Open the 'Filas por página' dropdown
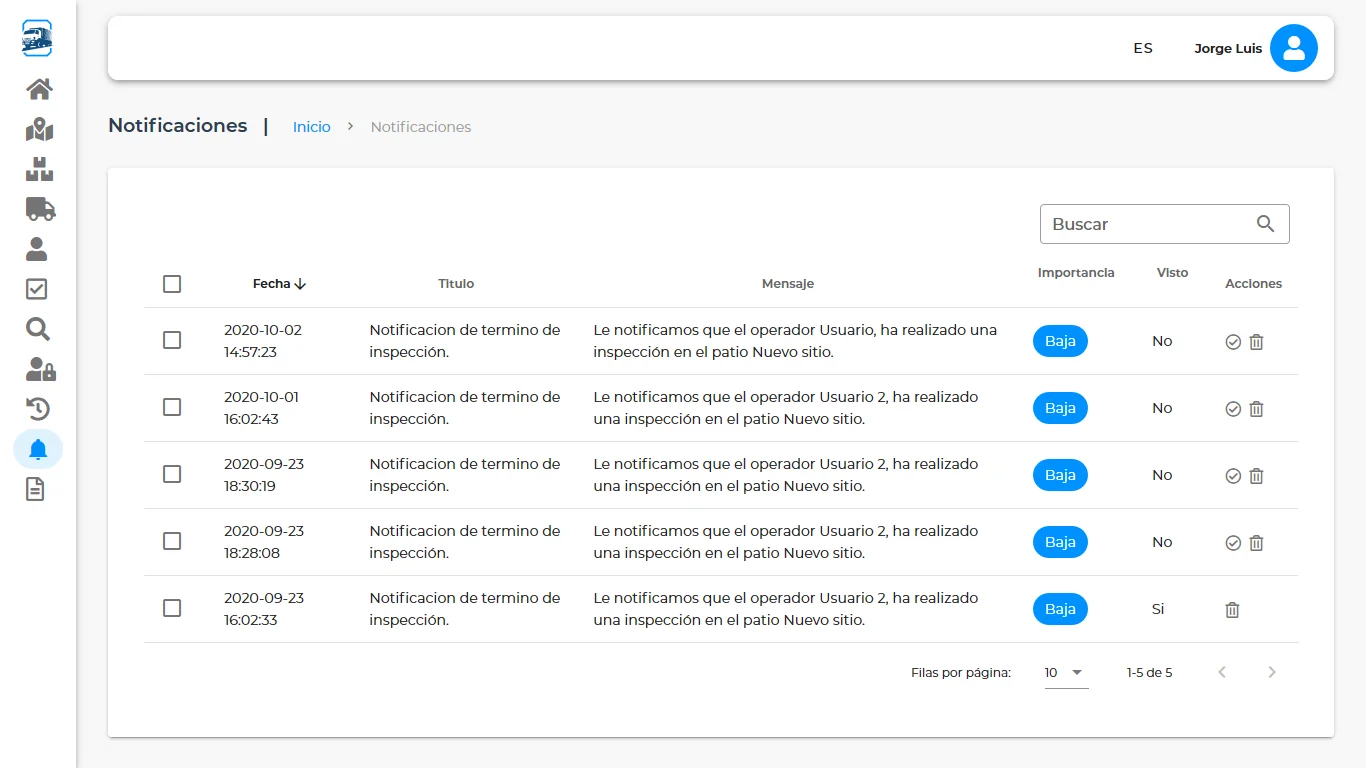 (1063, 672)
